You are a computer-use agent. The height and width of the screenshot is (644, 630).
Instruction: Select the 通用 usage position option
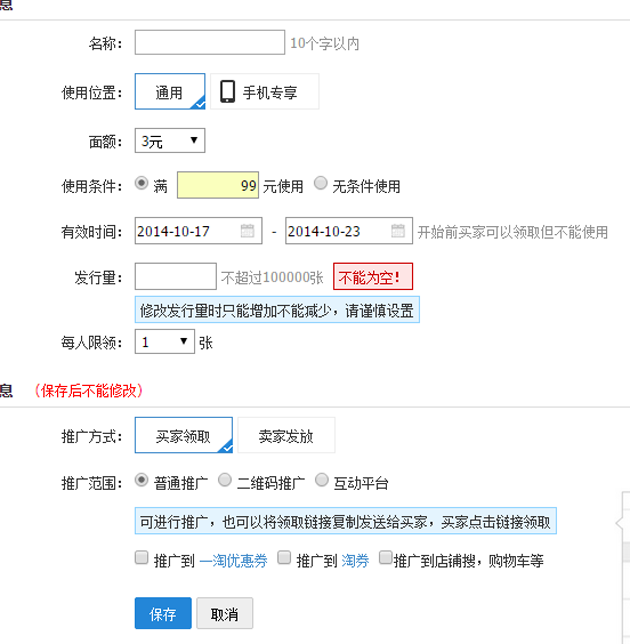tap(170, 92)
